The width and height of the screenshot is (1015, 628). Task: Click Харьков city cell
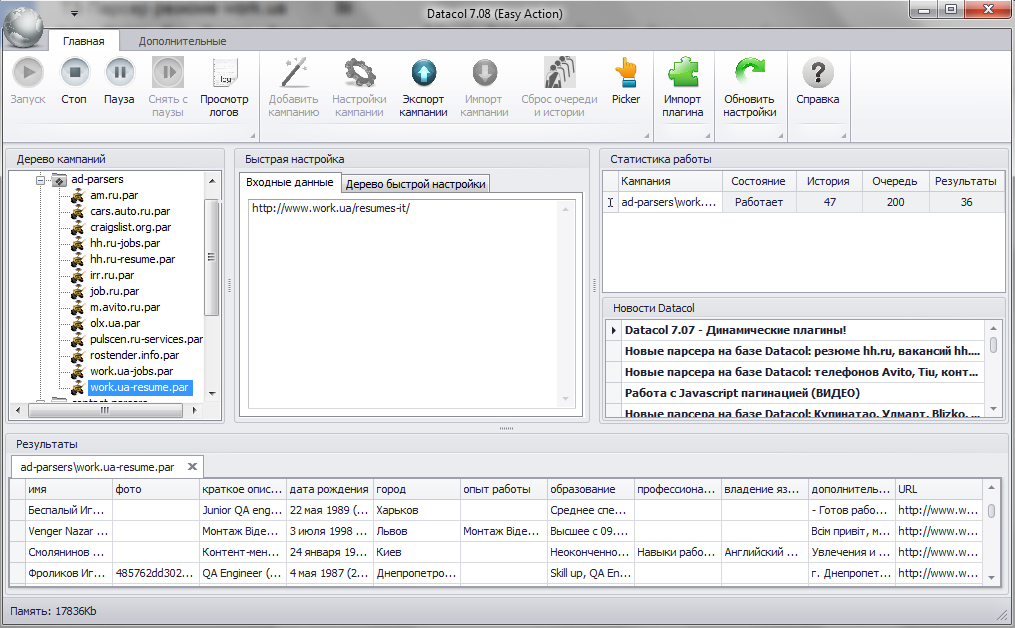tap(417, 510)
